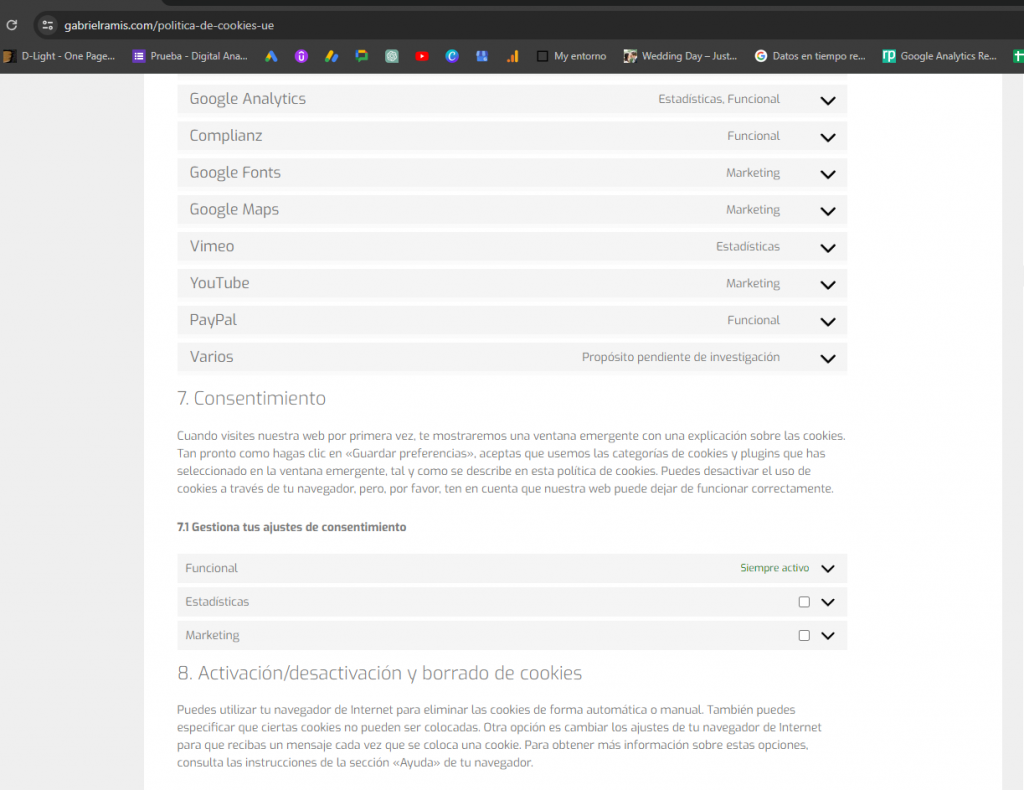Open the YouTube bookmark icon
The width and height of the screenshot is (1024, 790).
click(422, 57)
